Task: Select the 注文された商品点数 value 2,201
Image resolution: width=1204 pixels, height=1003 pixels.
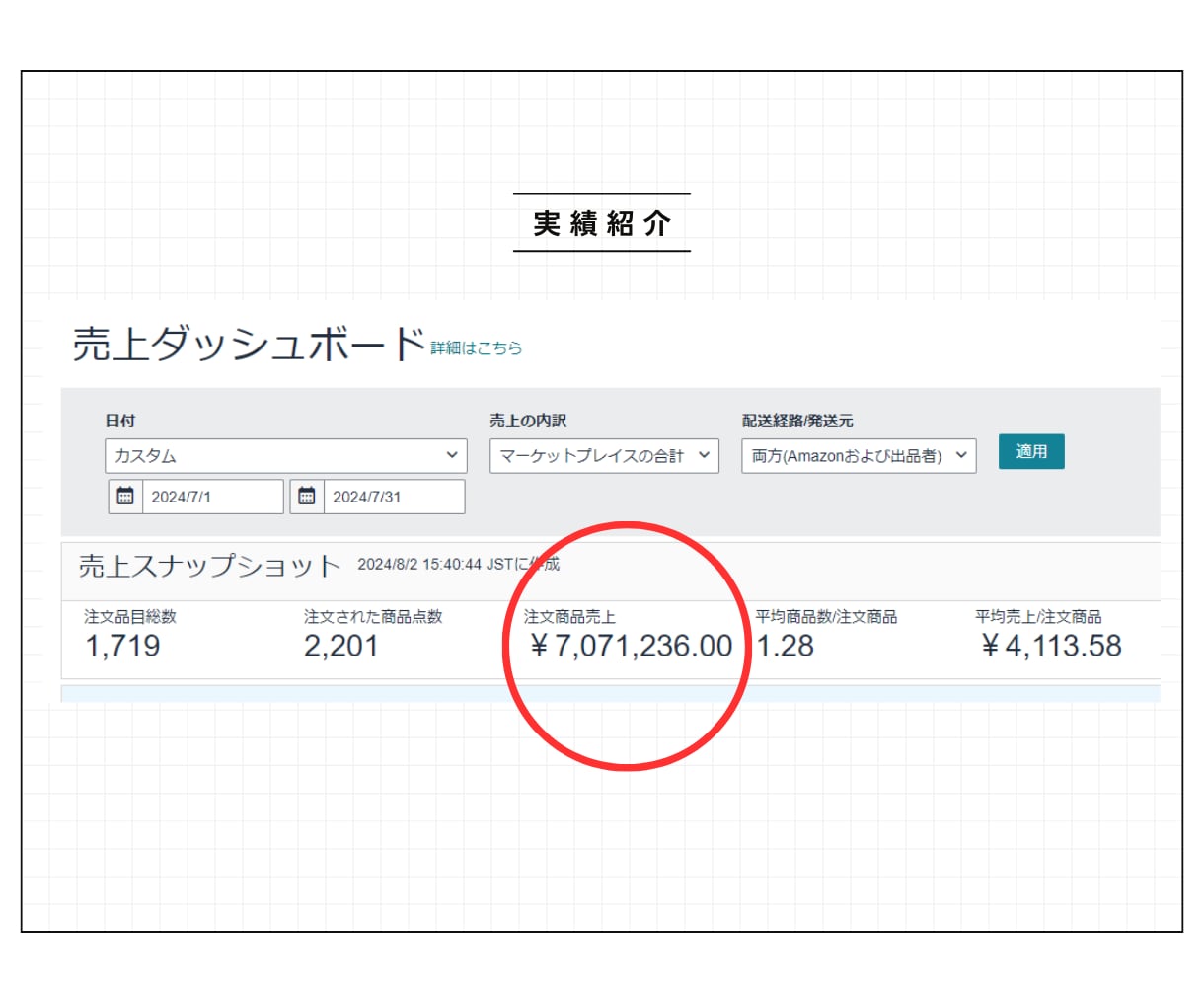Action: pos(341,646)
